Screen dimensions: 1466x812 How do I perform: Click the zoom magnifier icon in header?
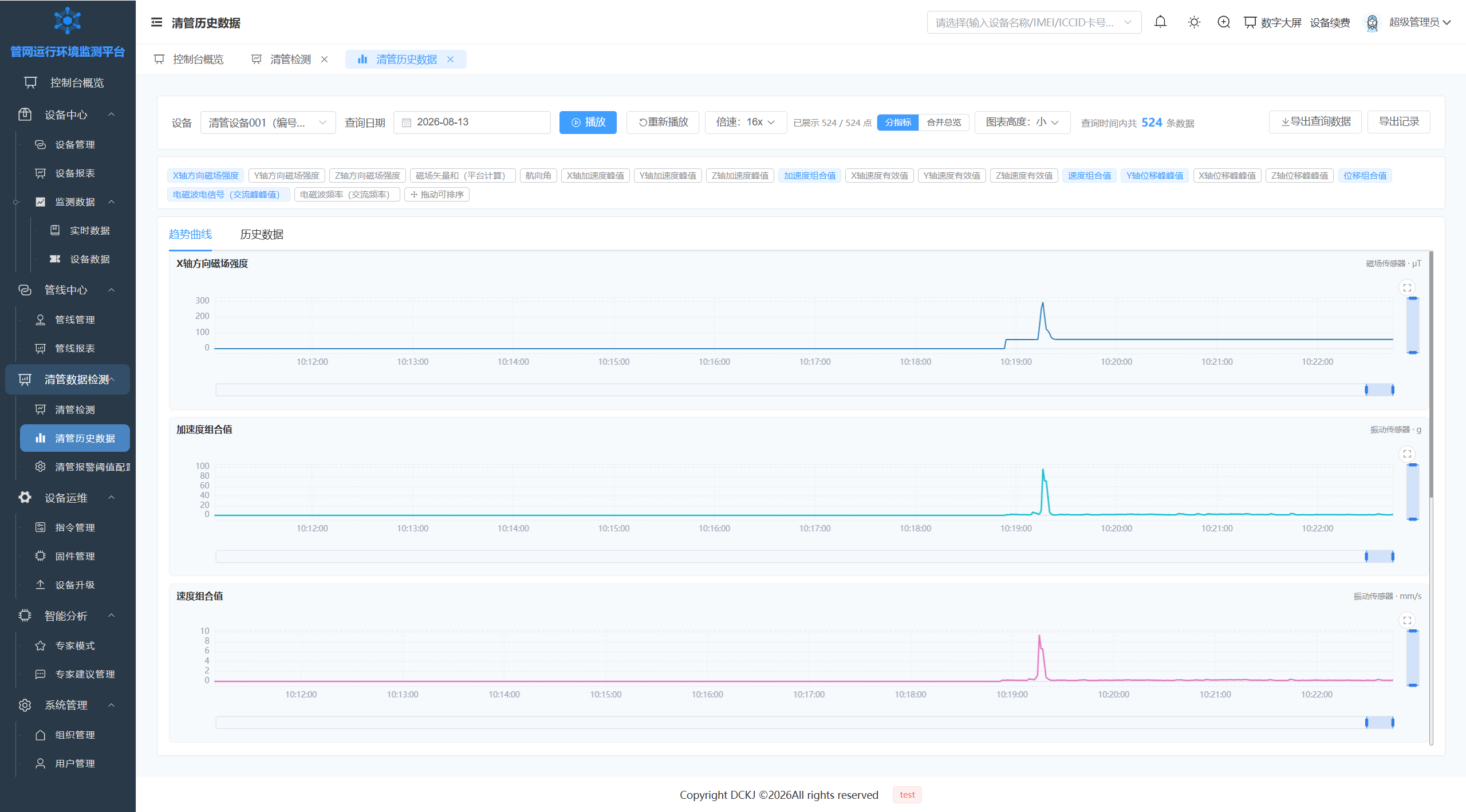coord(1224,22)
